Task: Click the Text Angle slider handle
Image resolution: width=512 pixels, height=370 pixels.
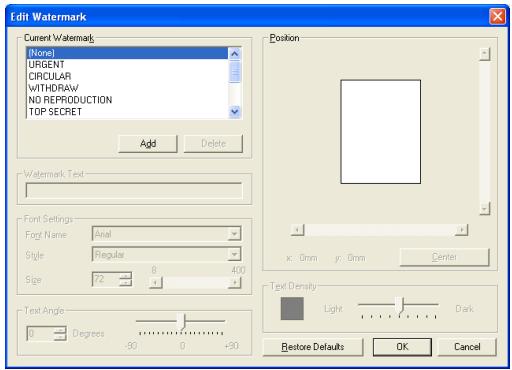Action: click(181, 321)
